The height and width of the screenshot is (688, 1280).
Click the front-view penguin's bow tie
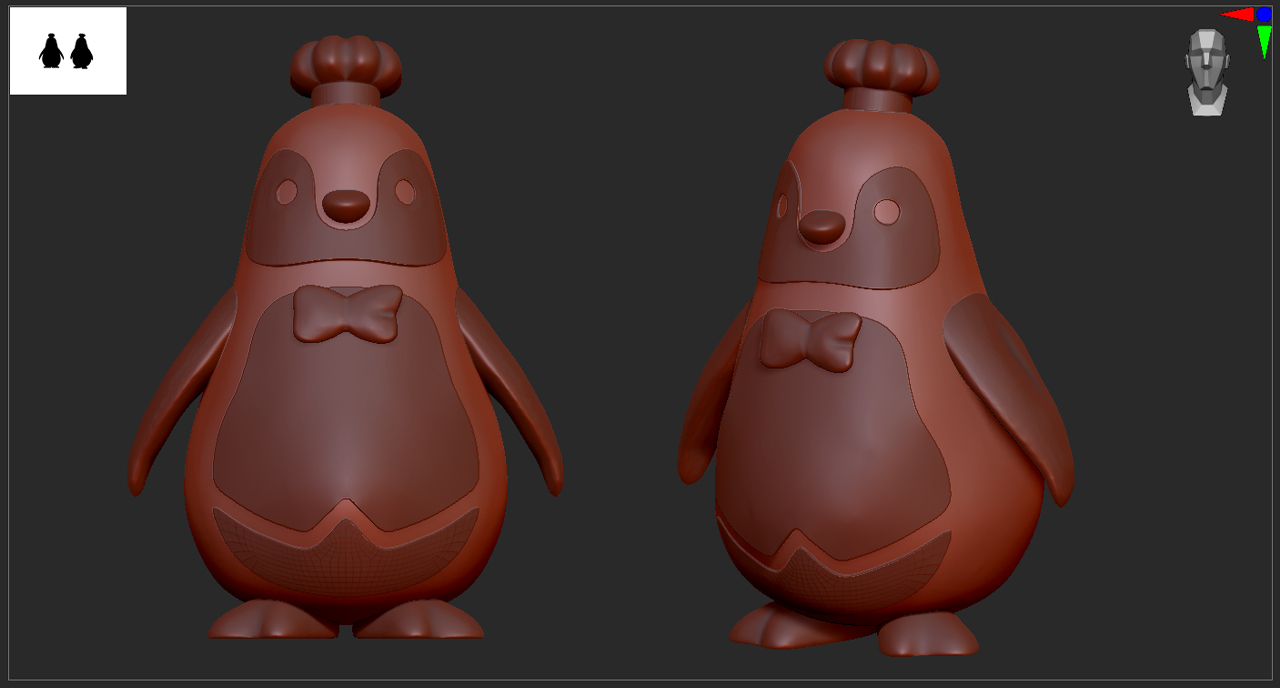coord(347,313)
